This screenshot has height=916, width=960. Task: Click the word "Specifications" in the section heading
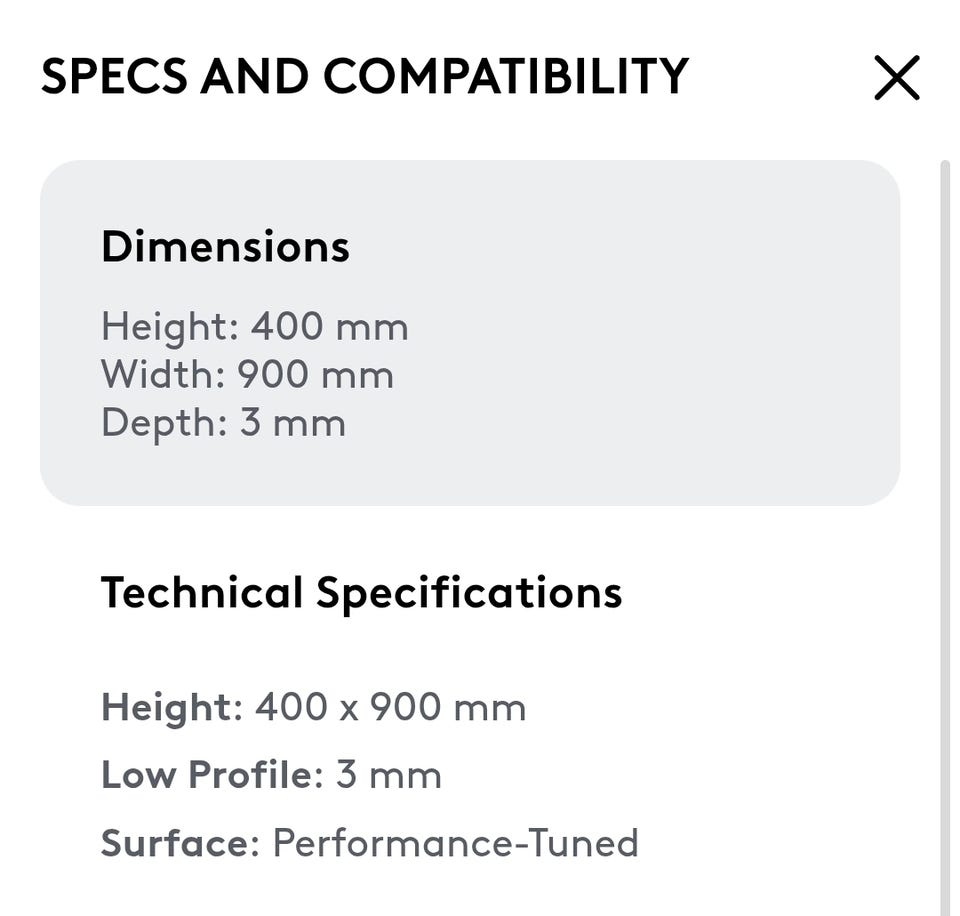469,592
